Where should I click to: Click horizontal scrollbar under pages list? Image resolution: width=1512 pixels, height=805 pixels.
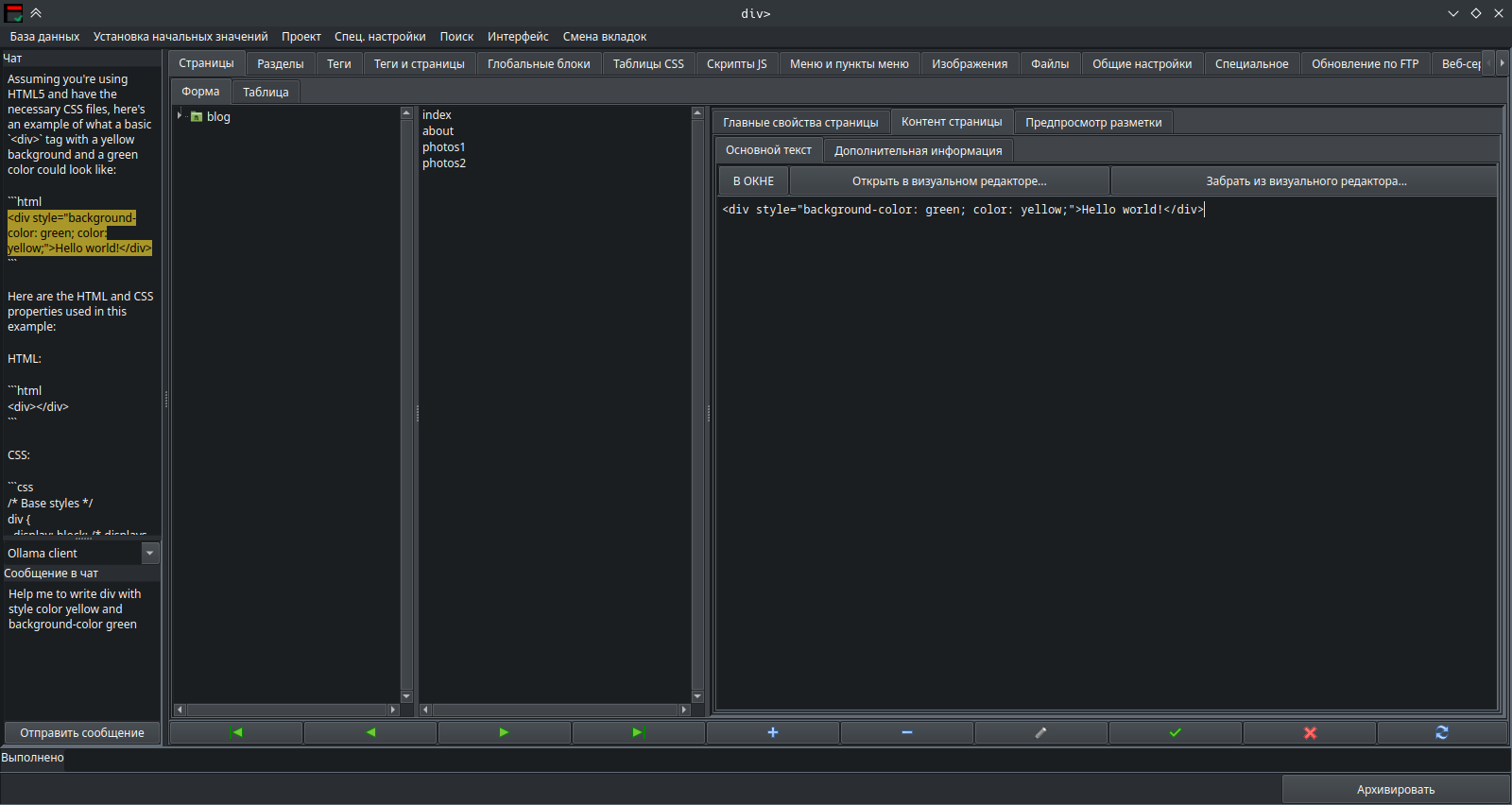click(x=555, y=710)
